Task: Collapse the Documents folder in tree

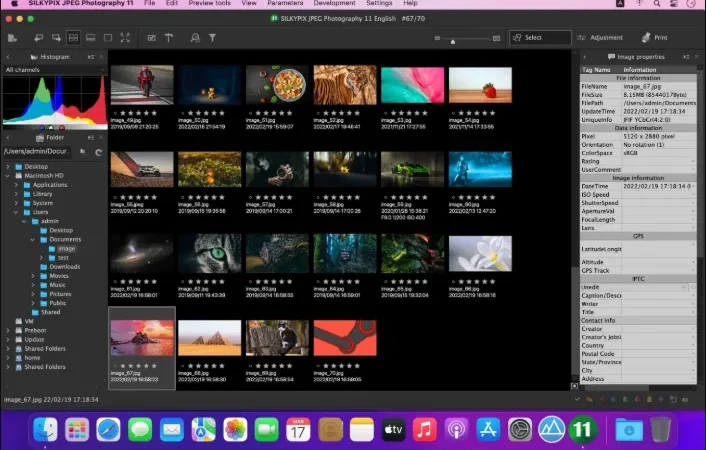Action: click(33, 240)
